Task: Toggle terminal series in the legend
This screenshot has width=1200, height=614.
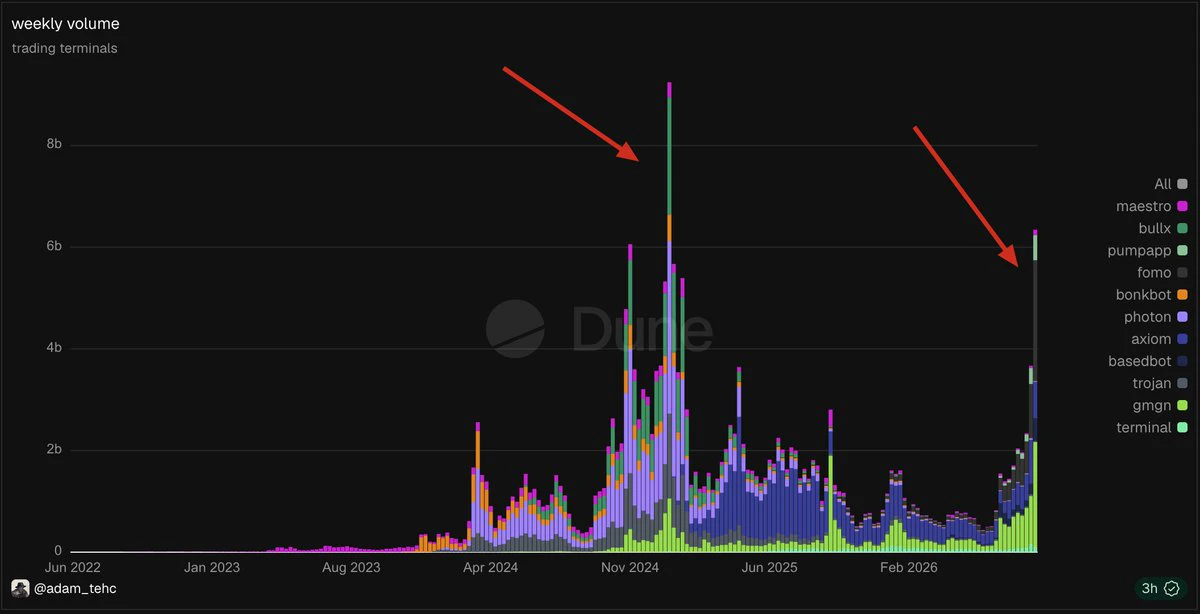Action: pos(1152,427)
